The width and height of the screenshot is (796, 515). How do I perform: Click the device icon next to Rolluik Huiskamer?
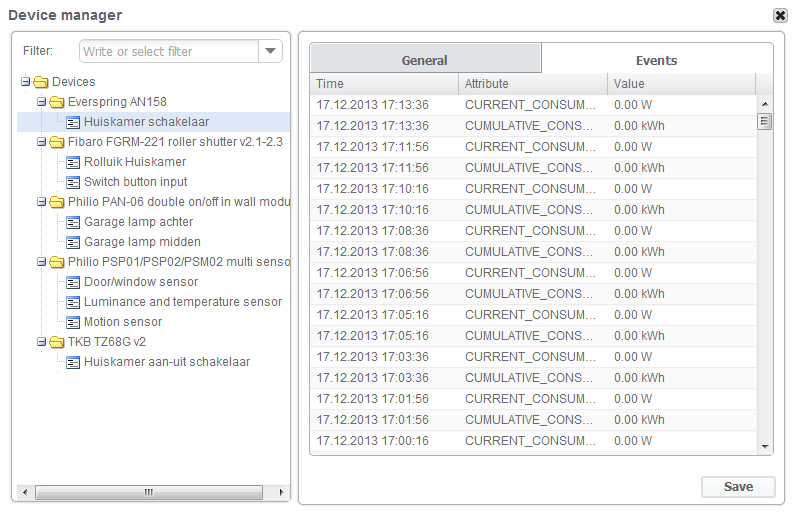(x=73, y=162)
